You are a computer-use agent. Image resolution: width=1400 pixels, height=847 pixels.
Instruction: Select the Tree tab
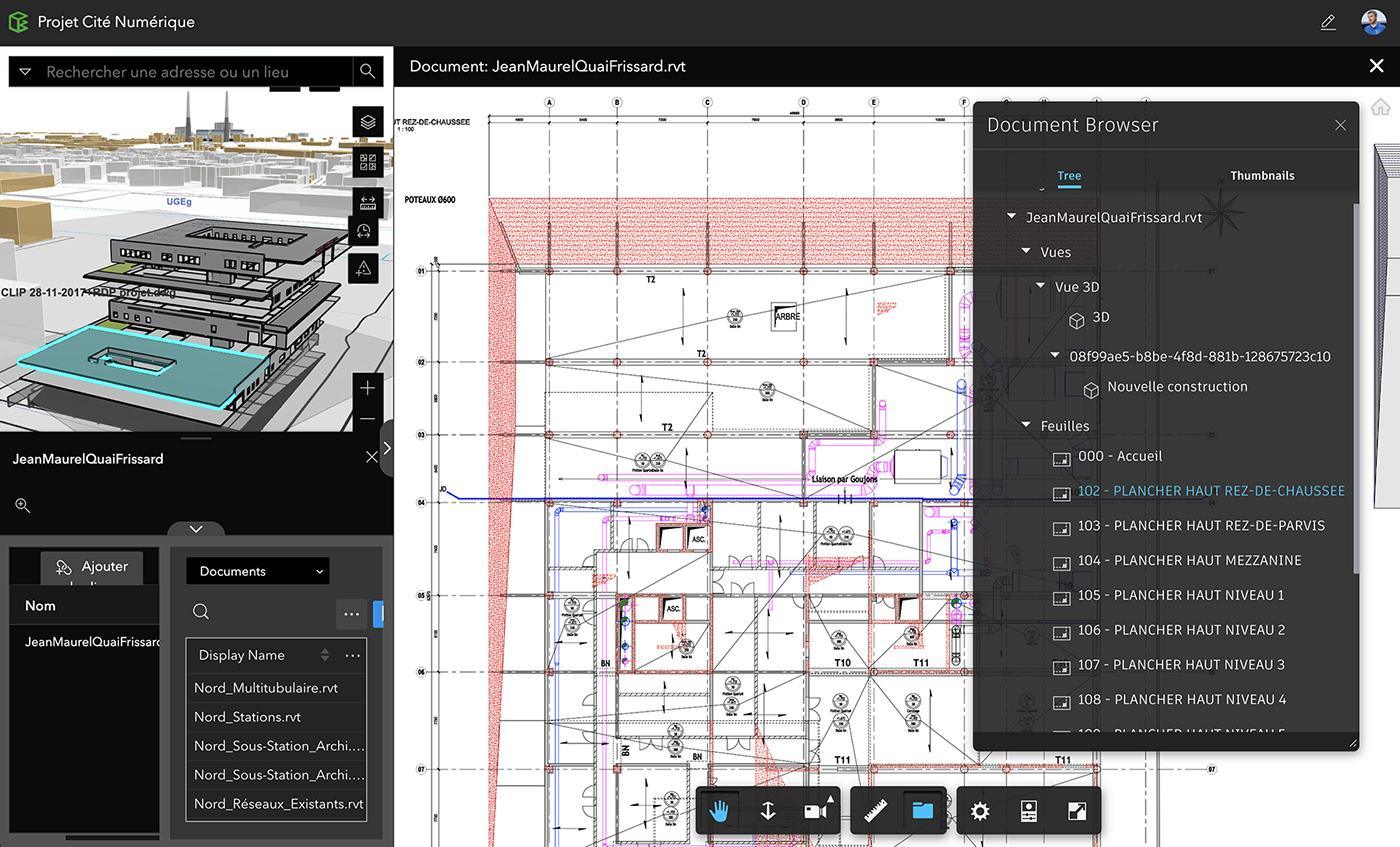[x=1069, y=176]
